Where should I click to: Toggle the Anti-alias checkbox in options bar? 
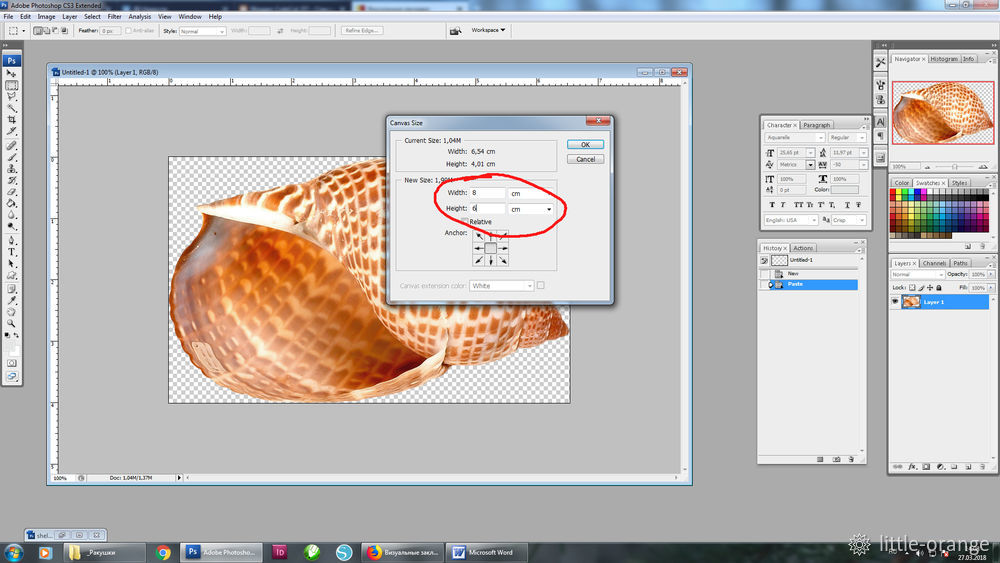pos(129,31)
